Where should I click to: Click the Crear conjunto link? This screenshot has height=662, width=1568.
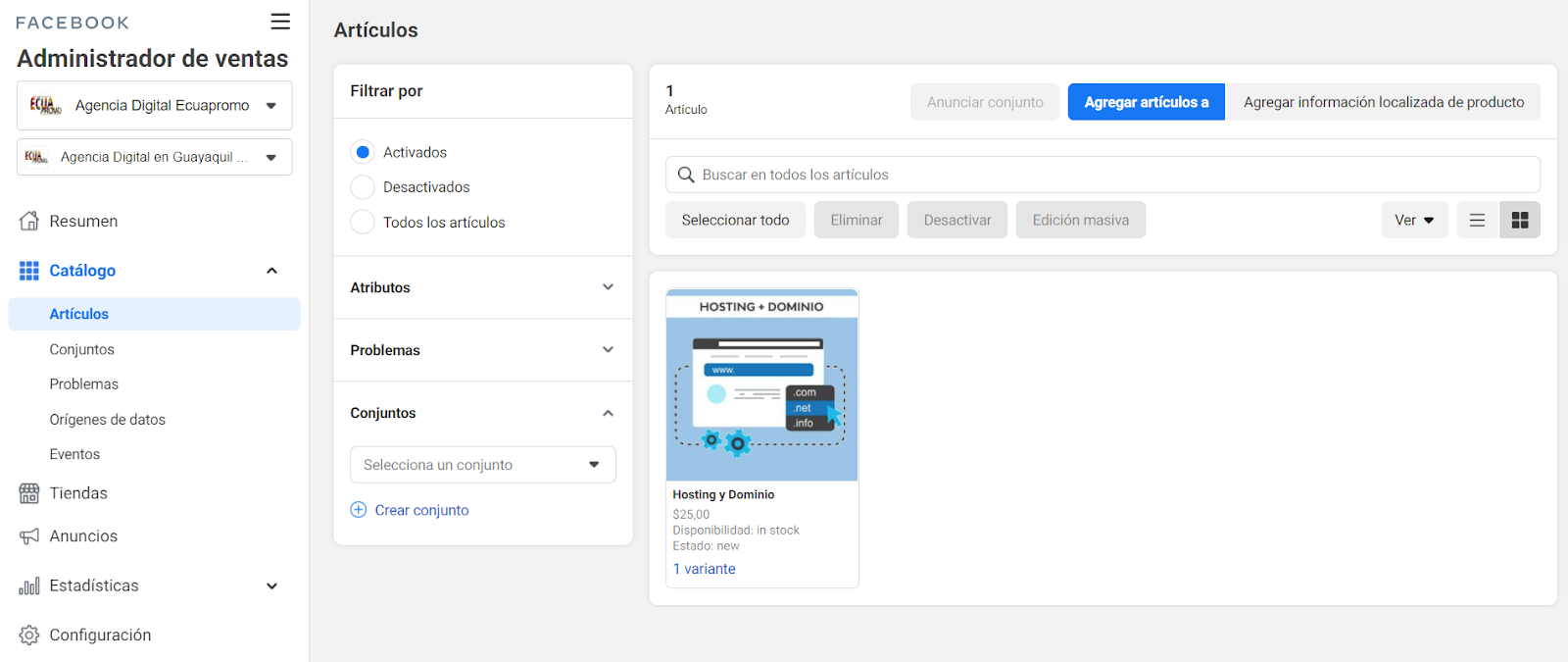click(x=422, y=510)
